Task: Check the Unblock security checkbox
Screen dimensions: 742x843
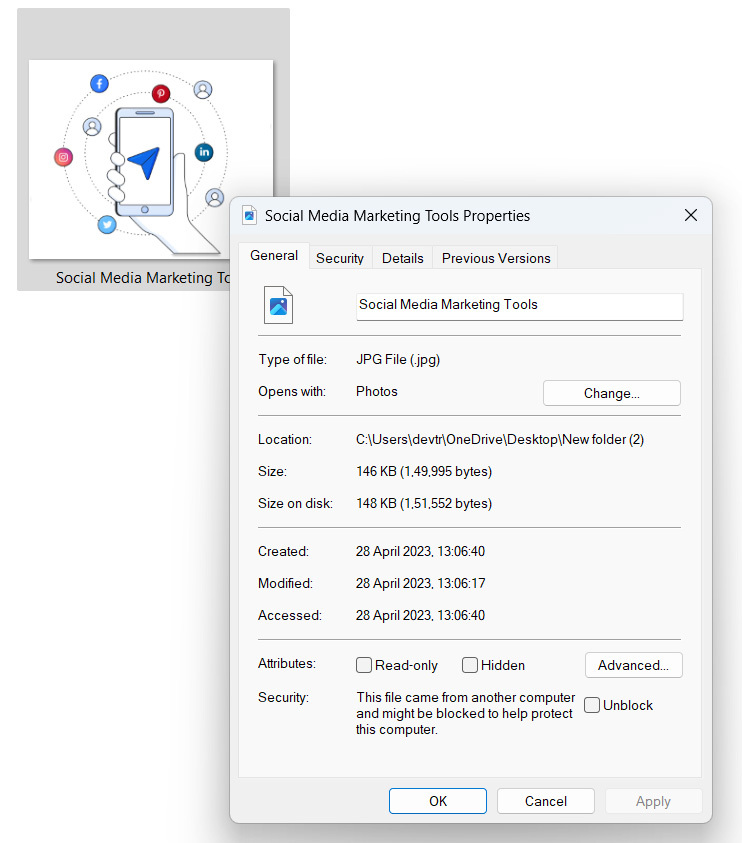Action: click(592, 705)
